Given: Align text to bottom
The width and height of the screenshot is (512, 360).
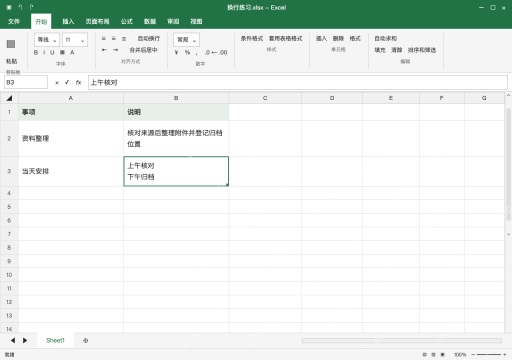Looking at the screenshot, I should (124, 39).
